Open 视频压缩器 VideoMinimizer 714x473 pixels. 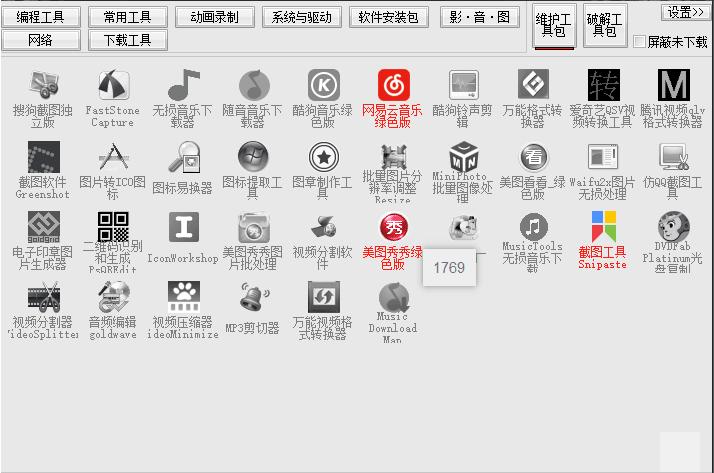183,297
